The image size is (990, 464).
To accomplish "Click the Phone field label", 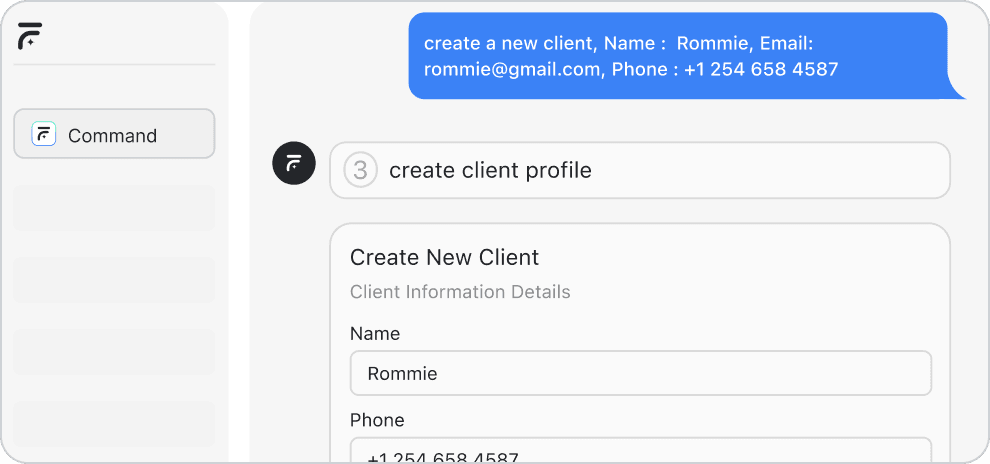I will pos(377,420).
